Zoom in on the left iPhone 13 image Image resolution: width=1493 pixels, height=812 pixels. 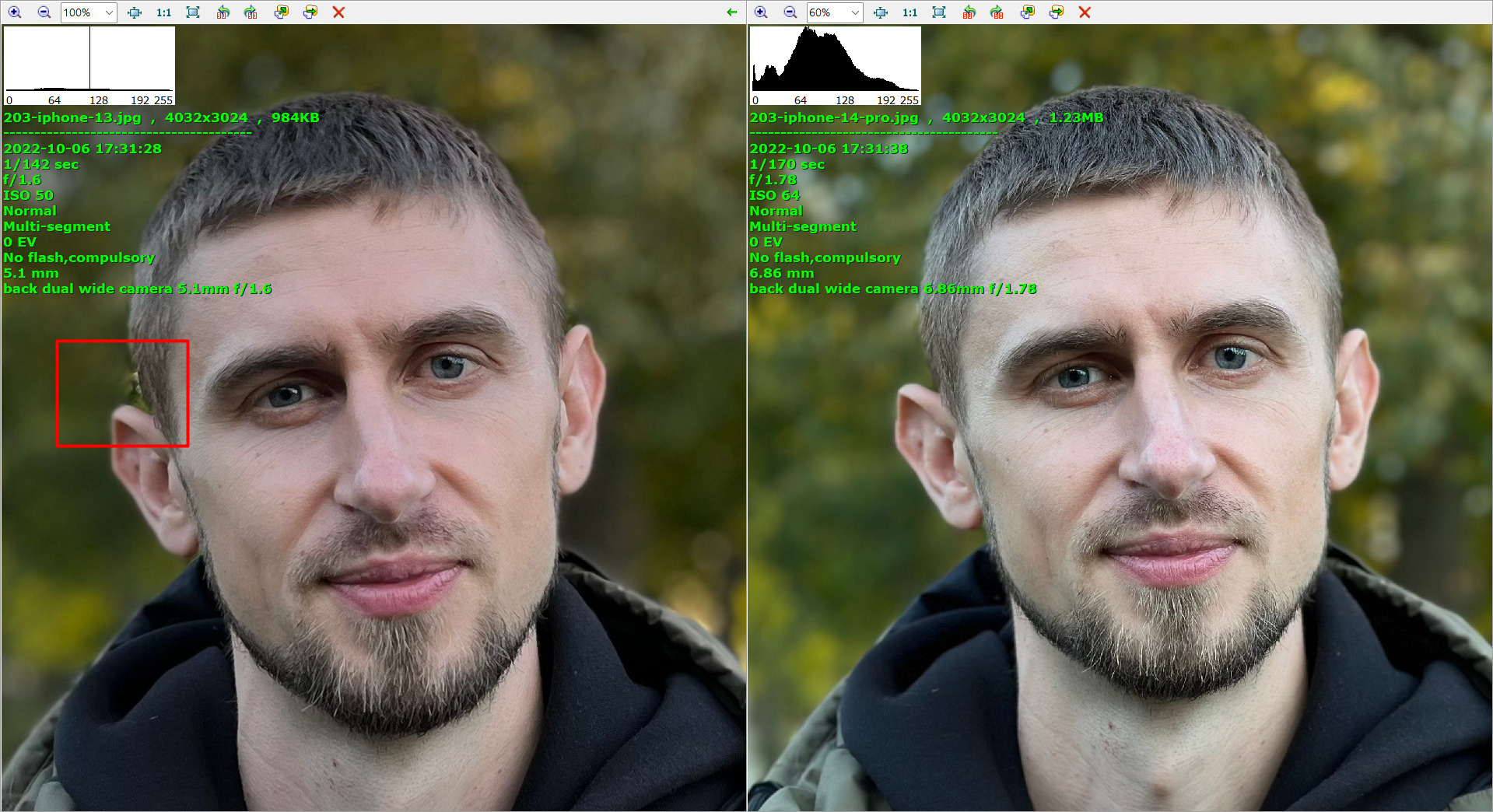click(x=15, y=12)
